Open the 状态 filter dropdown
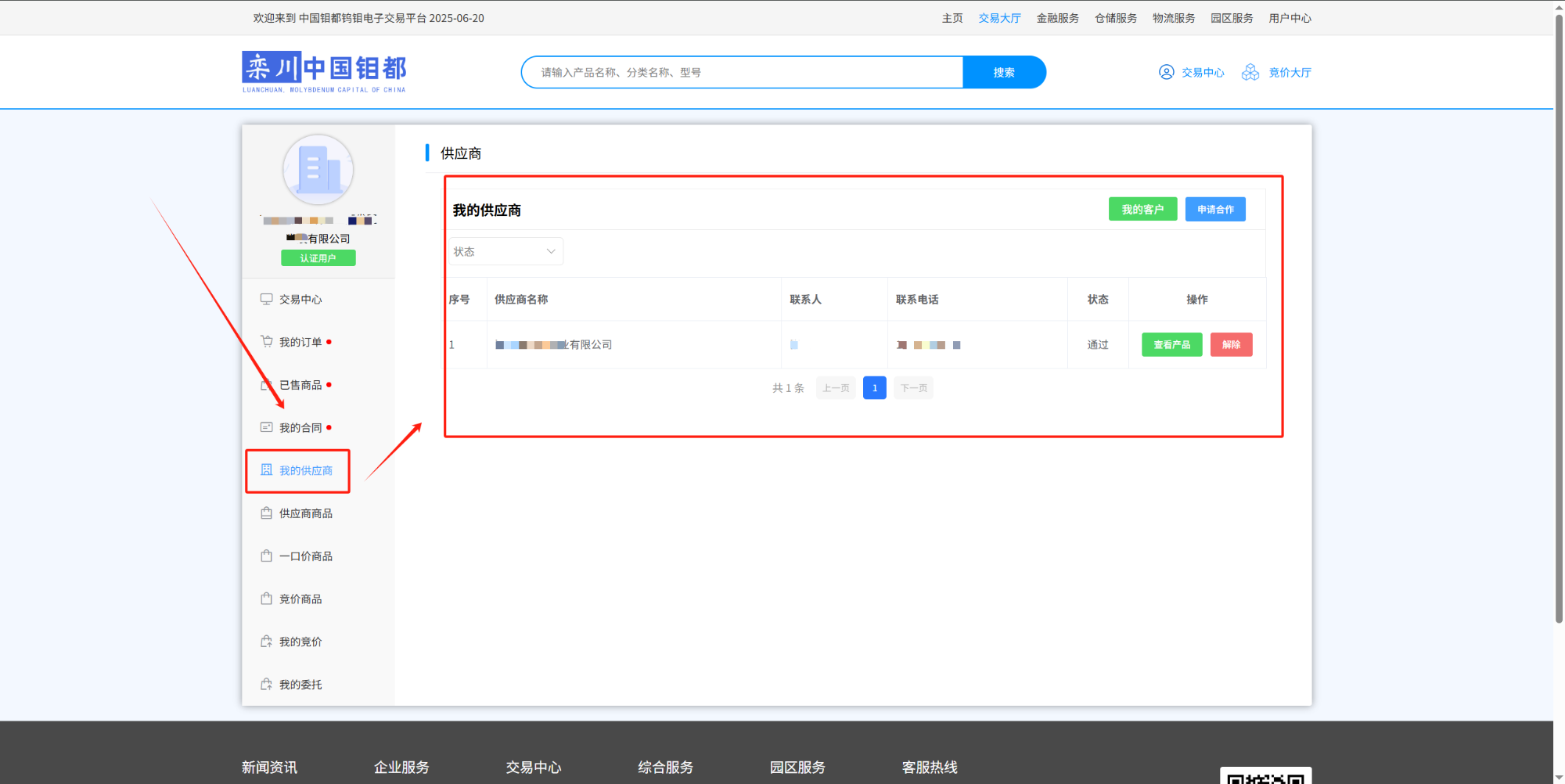1565x784 pixels. pyautogui.click(x=505, y=251)
